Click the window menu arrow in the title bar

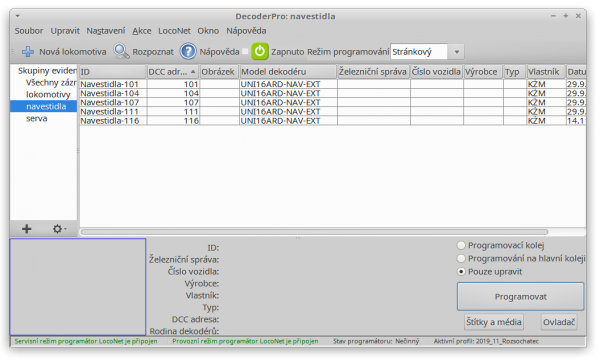pos(18,16)
